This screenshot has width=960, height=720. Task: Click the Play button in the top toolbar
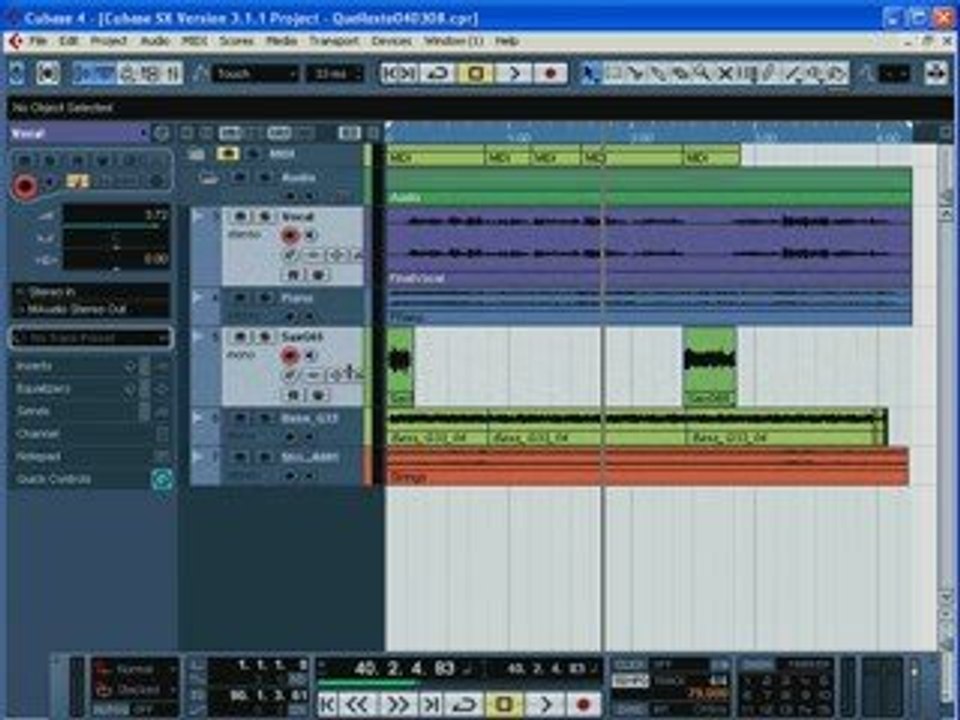[x=514, y=74]
